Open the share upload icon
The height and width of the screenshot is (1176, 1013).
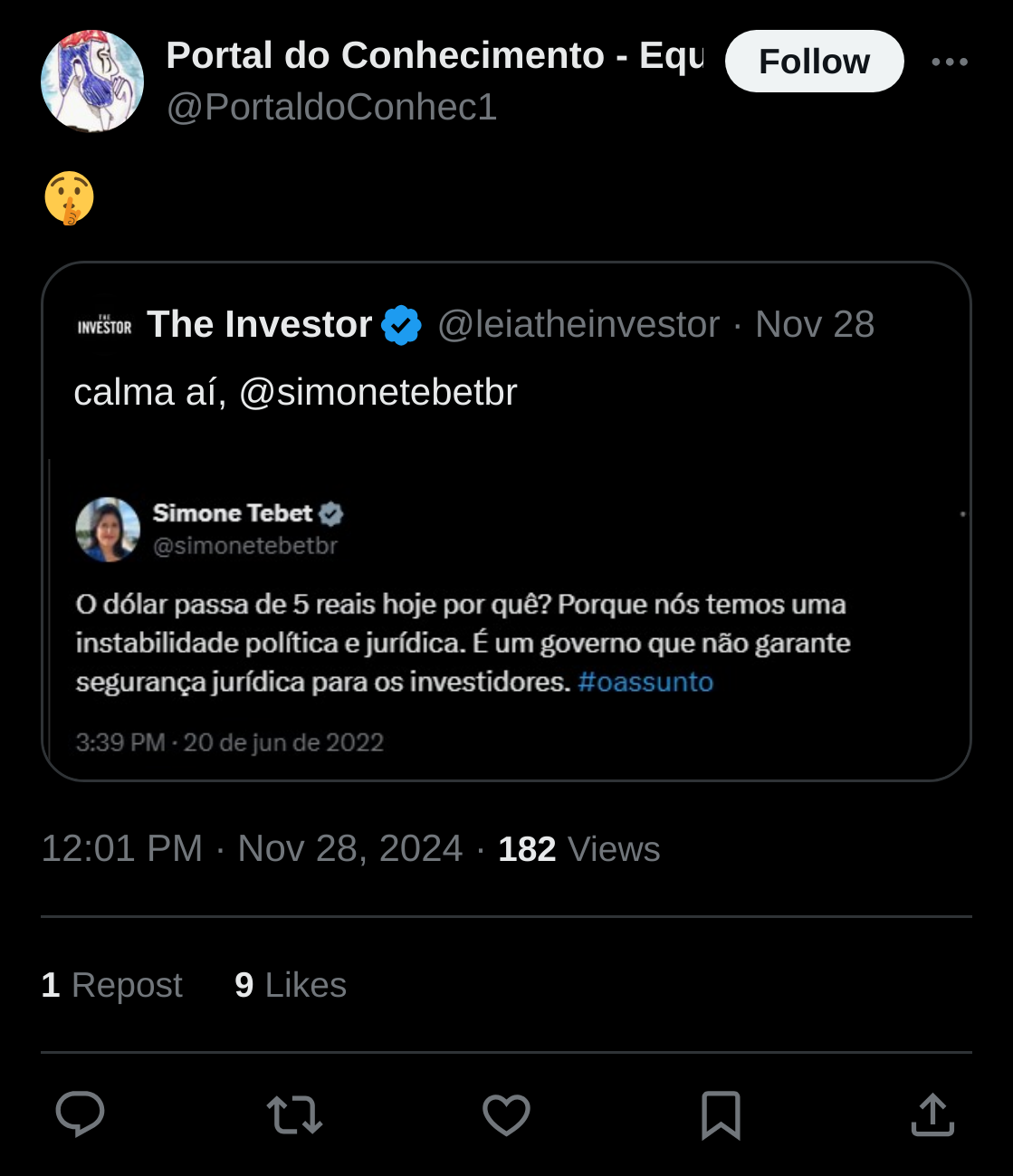tap(932, 1114)
